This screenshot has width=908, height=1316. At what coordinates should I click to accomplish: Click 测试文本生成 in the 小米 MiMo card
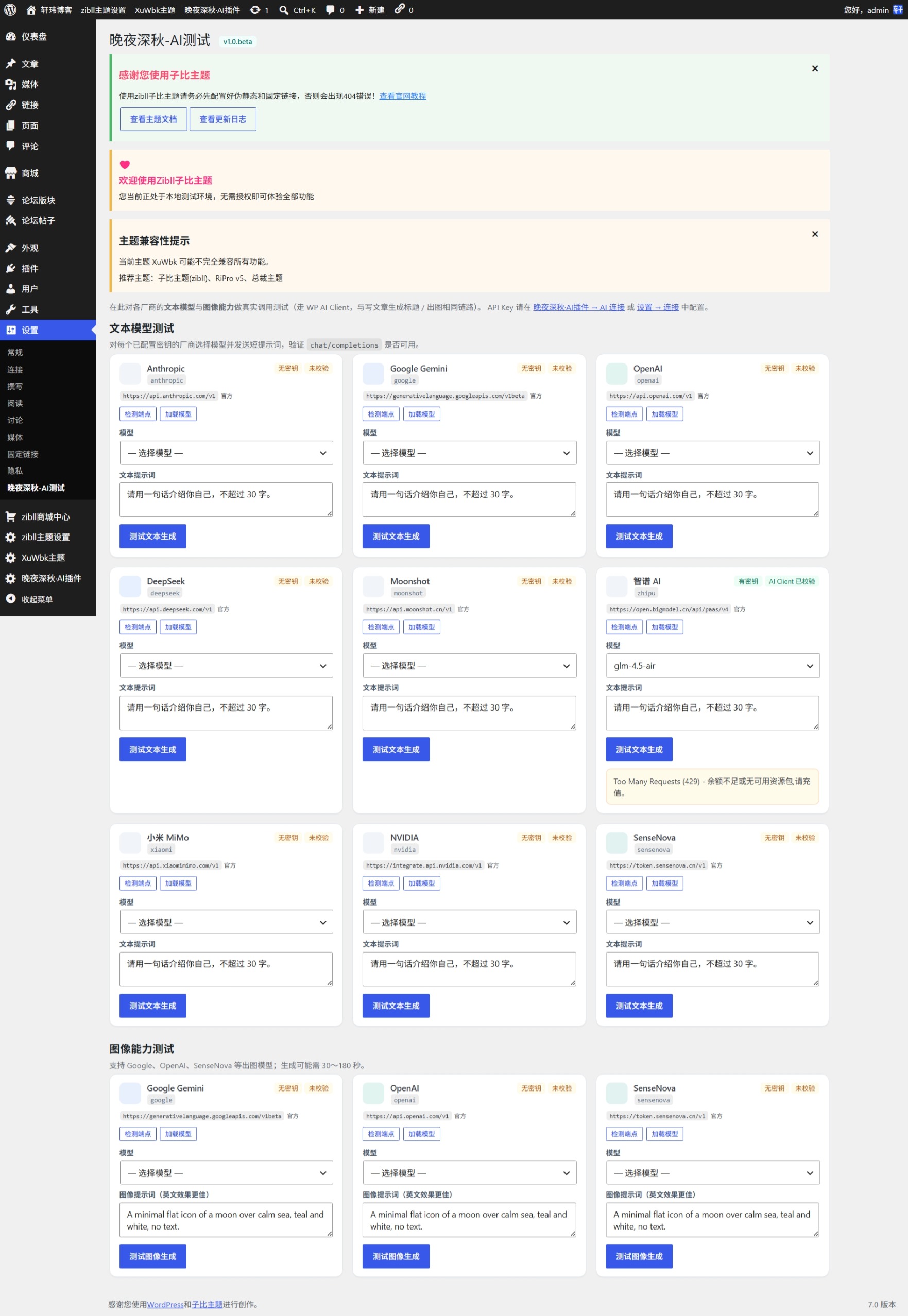[153, 1006]
